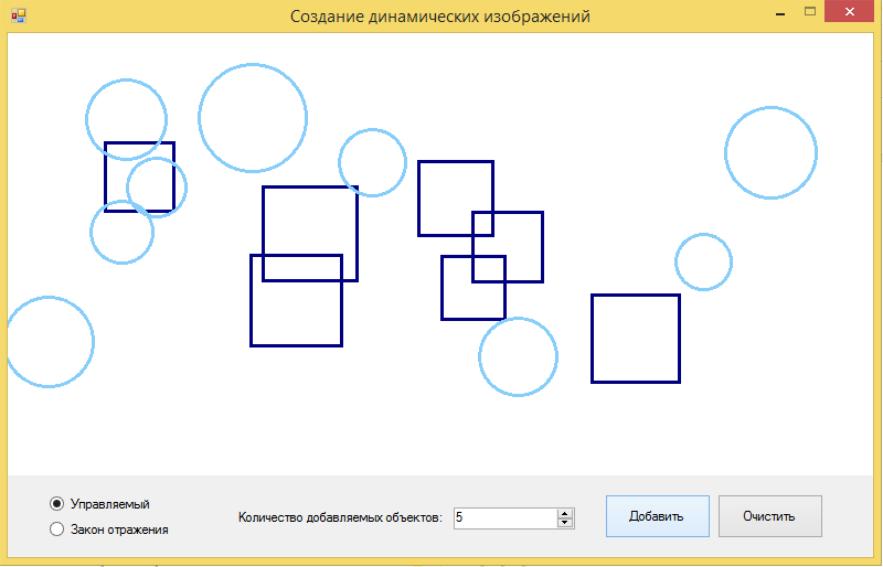Viewport: 883px width, 567px height.
Task: Close the window with red X
Action: 849,12
